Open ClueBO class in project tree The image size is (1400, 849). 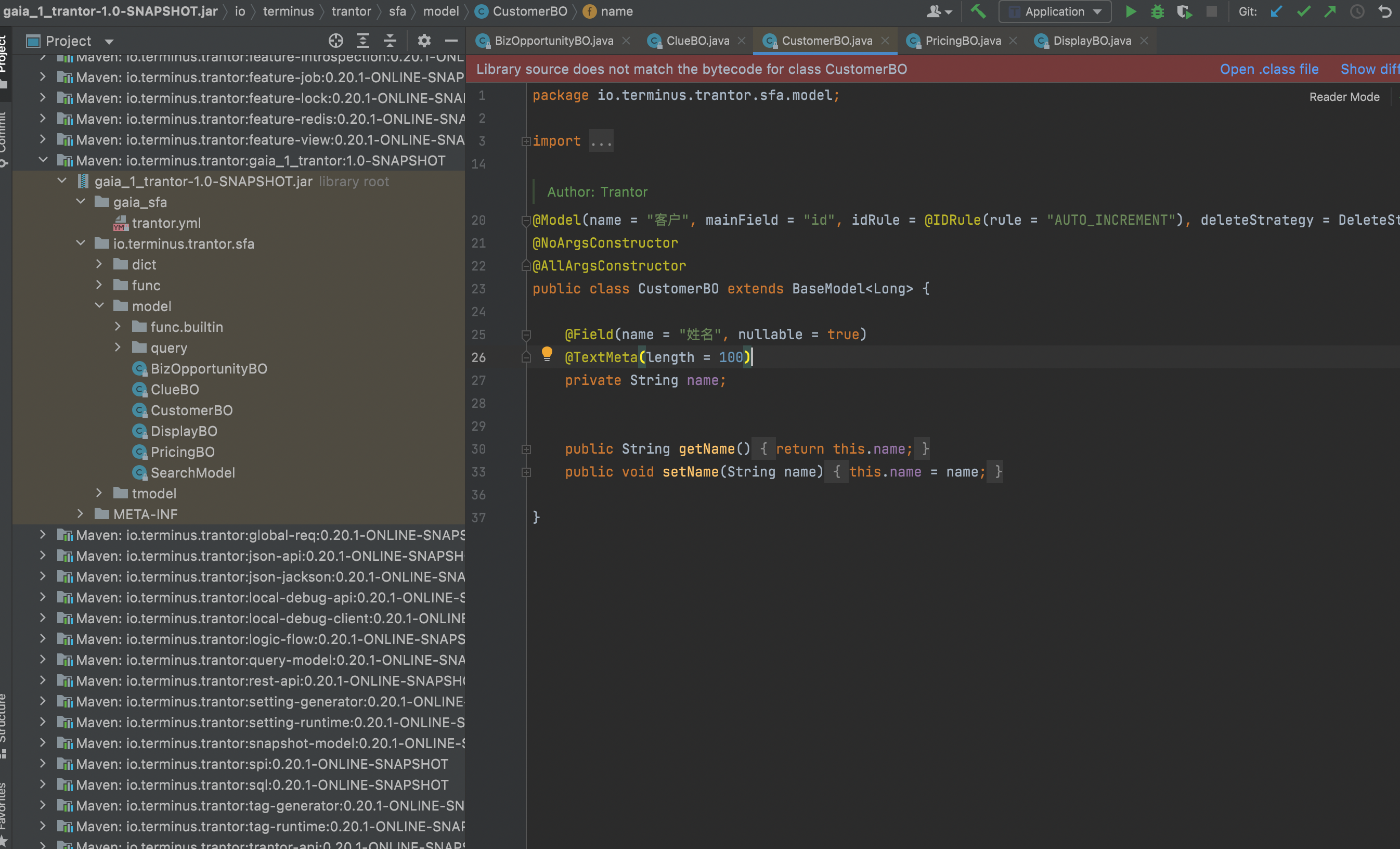point(174,389)
